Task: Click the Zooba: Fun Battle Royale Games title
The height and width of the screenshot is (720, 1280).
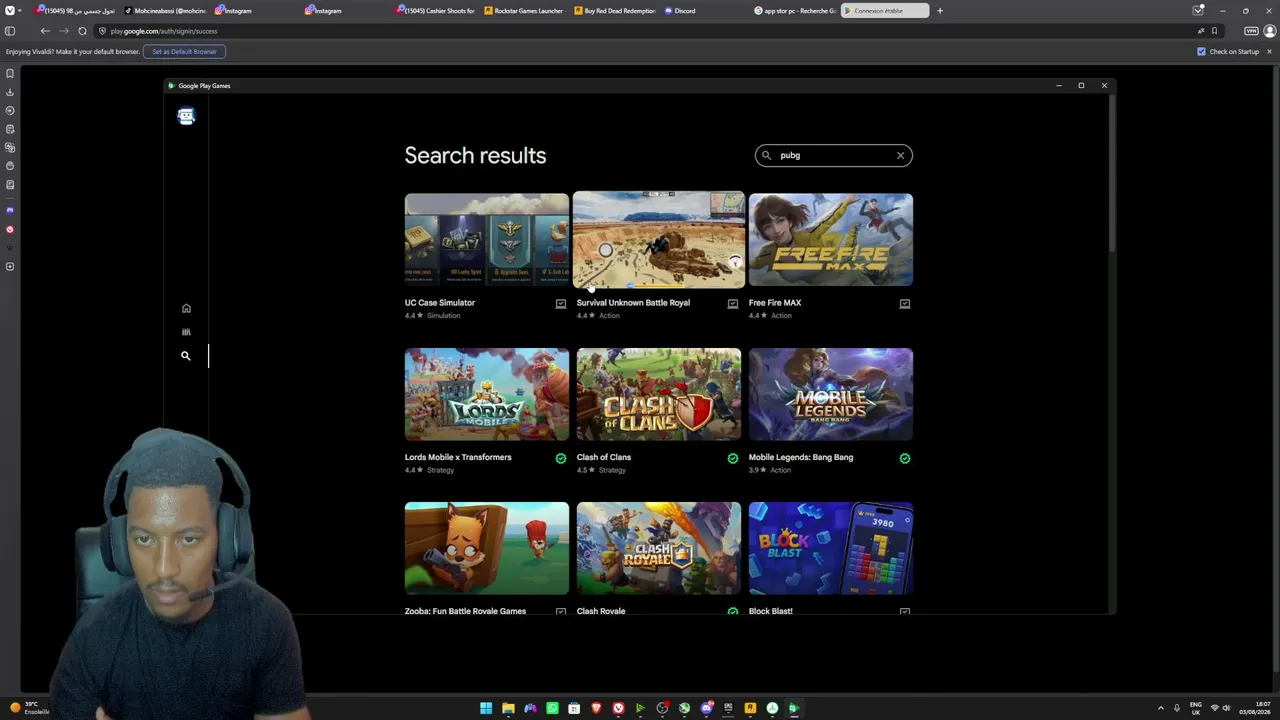Action: pyautogui.click(x=465, y=611)
